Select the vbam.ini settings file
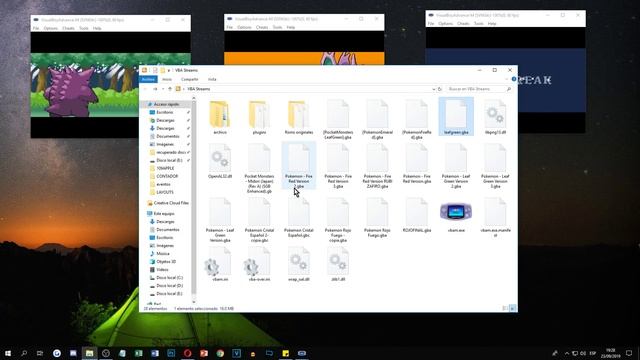Screen dimensions: 640x360 pos(220,264)
